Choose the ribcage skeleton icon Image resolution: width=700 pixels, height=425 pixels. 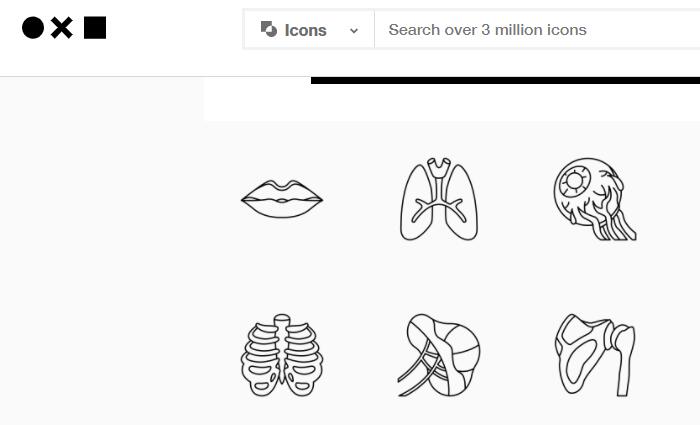pos(282,355)
